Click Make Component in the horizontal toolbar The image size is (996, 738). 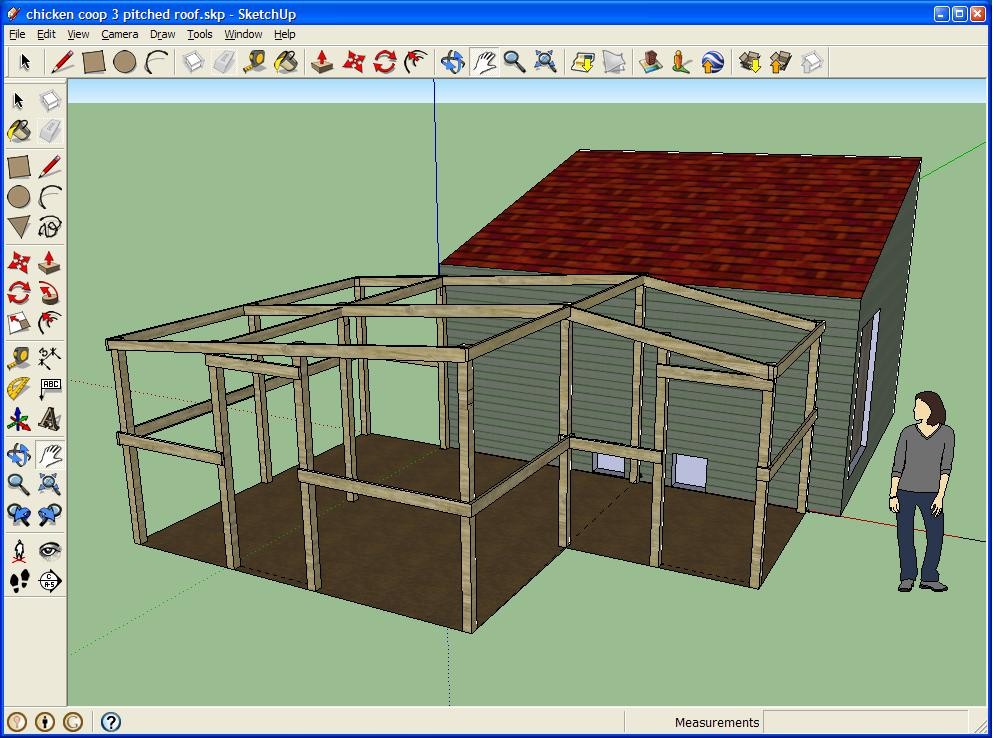(x=193, y=62)
